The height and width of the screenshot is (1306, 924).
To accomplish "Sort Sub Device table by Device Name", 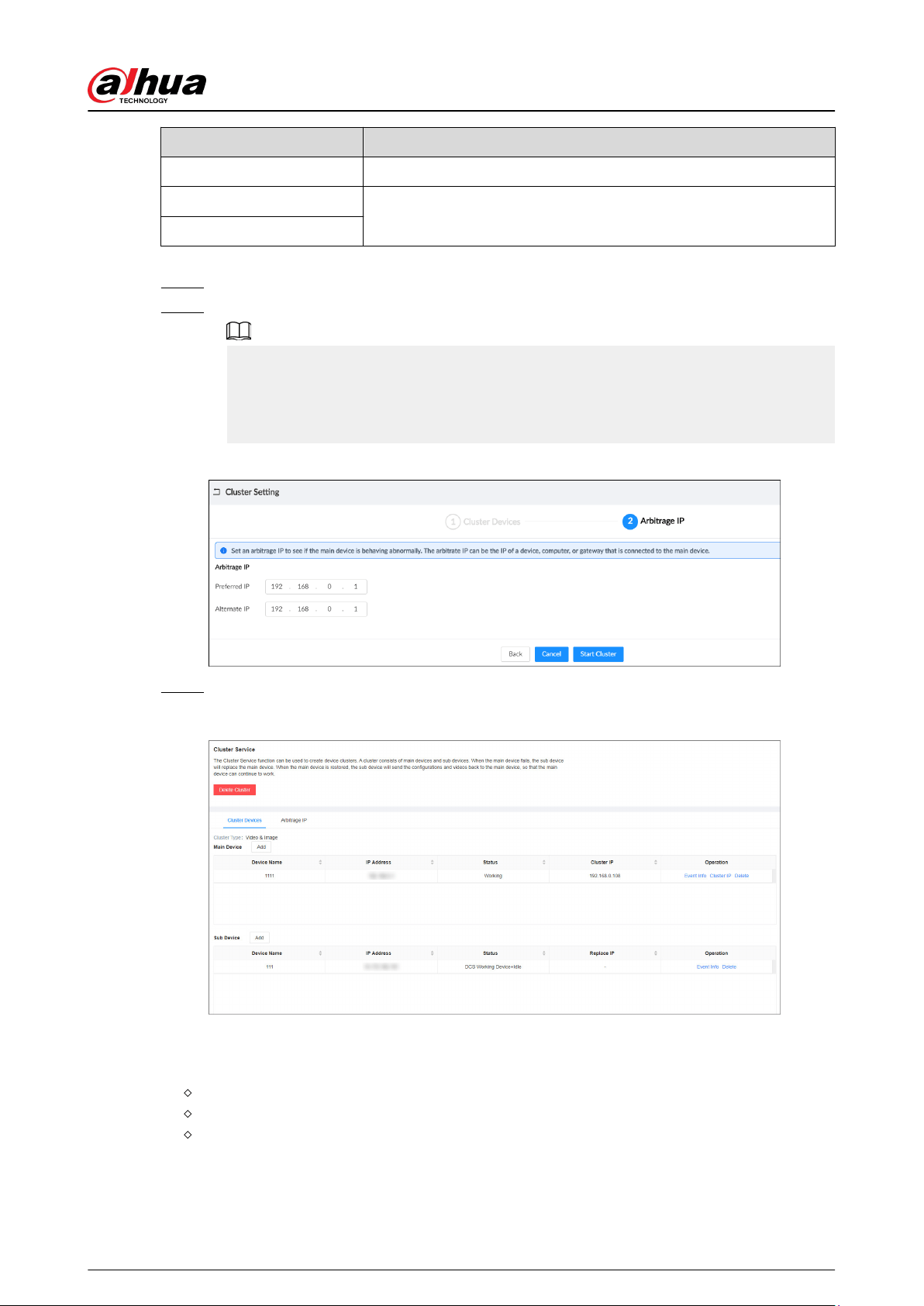I will [320, 953].
